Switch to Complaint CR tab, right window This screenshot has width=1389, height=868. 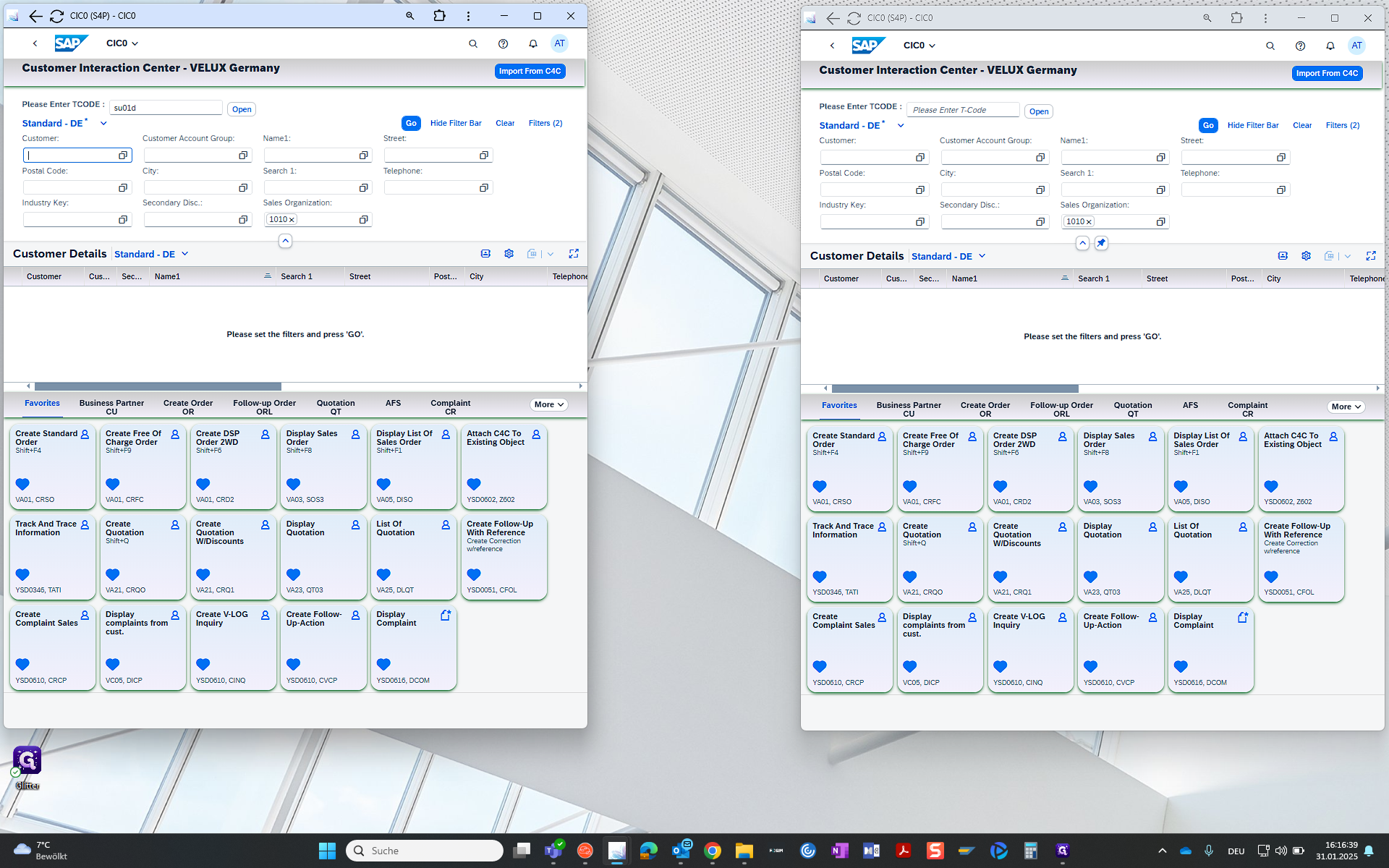pyautogui.click(x=1247, y=409)
